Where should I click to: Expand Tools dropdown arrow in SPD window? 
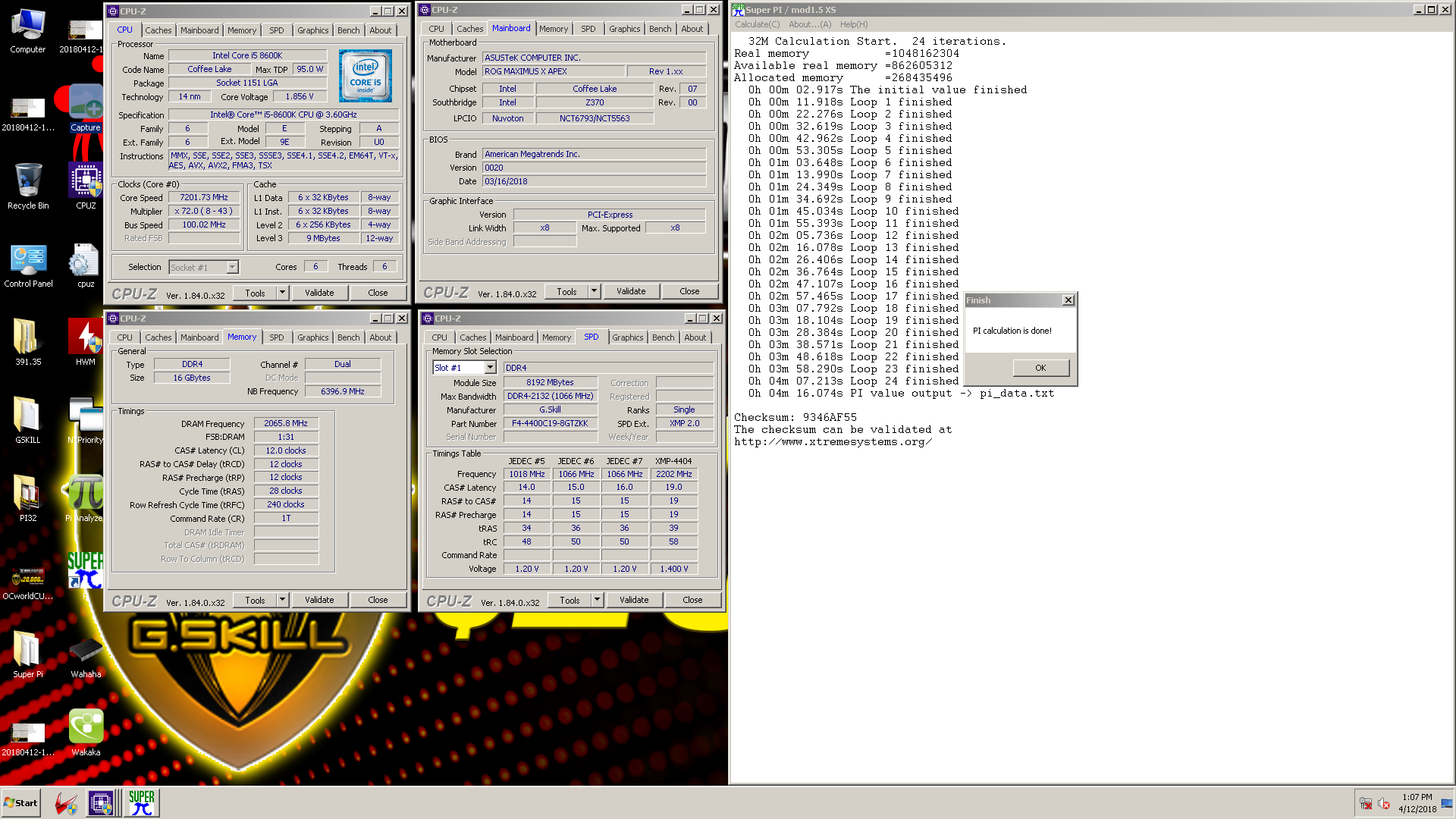pos(597,600)
